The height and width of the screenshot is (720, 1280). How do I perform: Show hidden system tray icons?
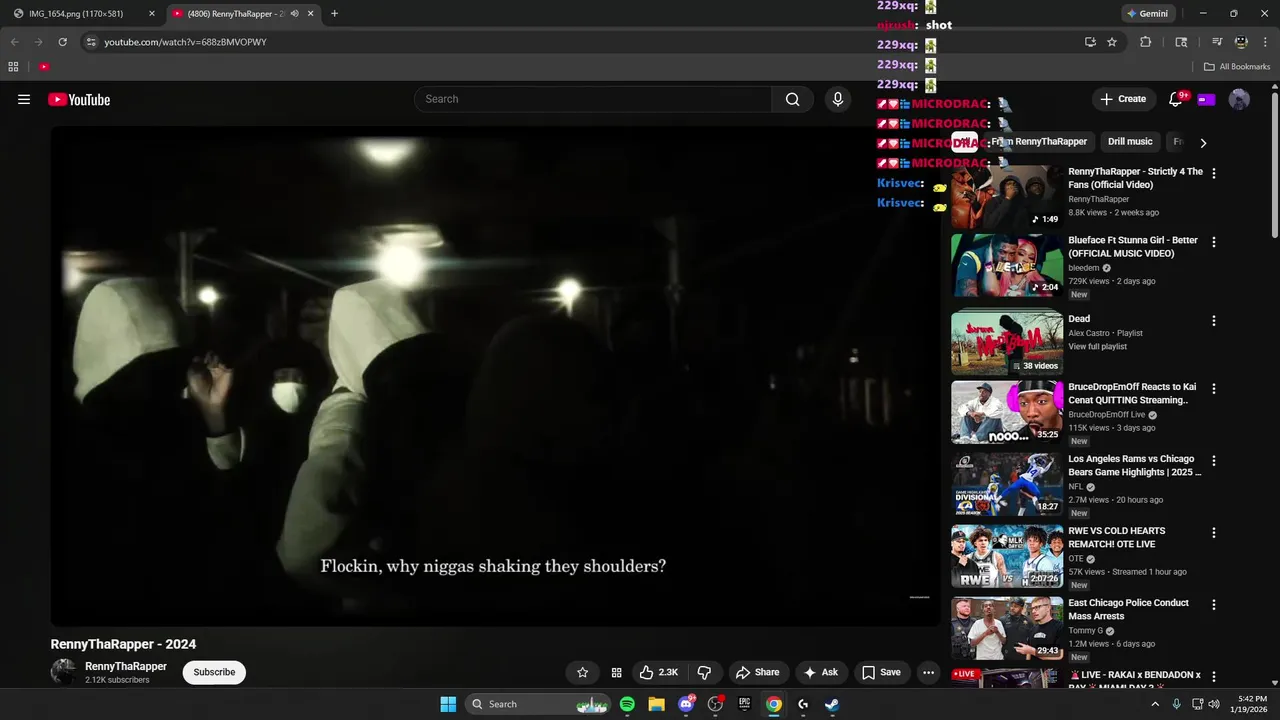(1155, 704)
